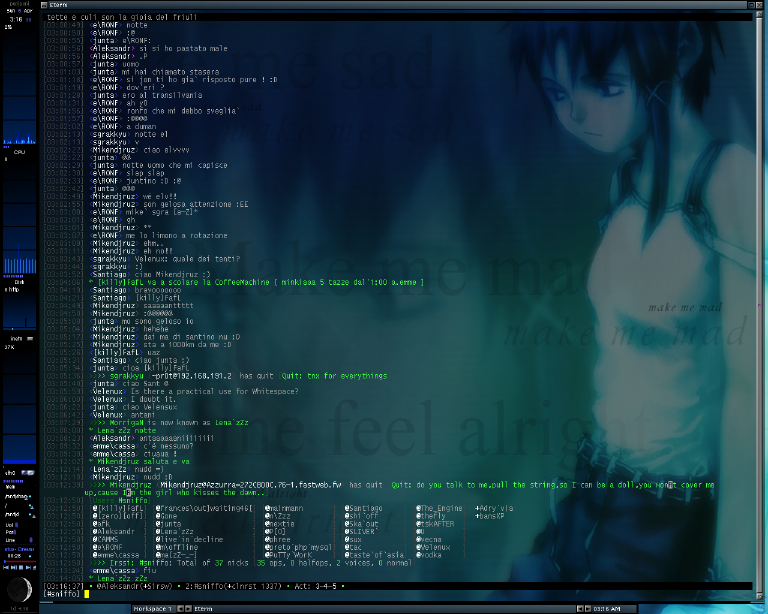Click left arrow beside the 03:16 AM clock
Screen dimensions: 768x614
(580, 609)
